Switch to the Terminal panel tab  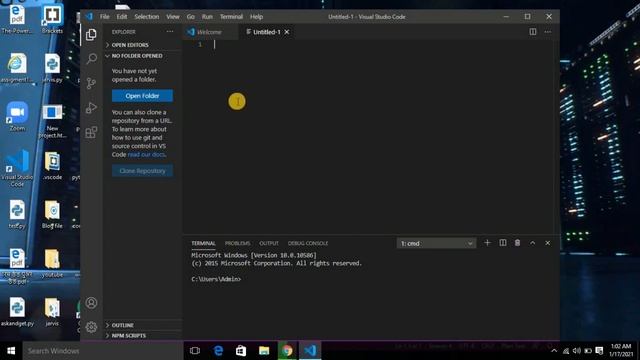203,243
